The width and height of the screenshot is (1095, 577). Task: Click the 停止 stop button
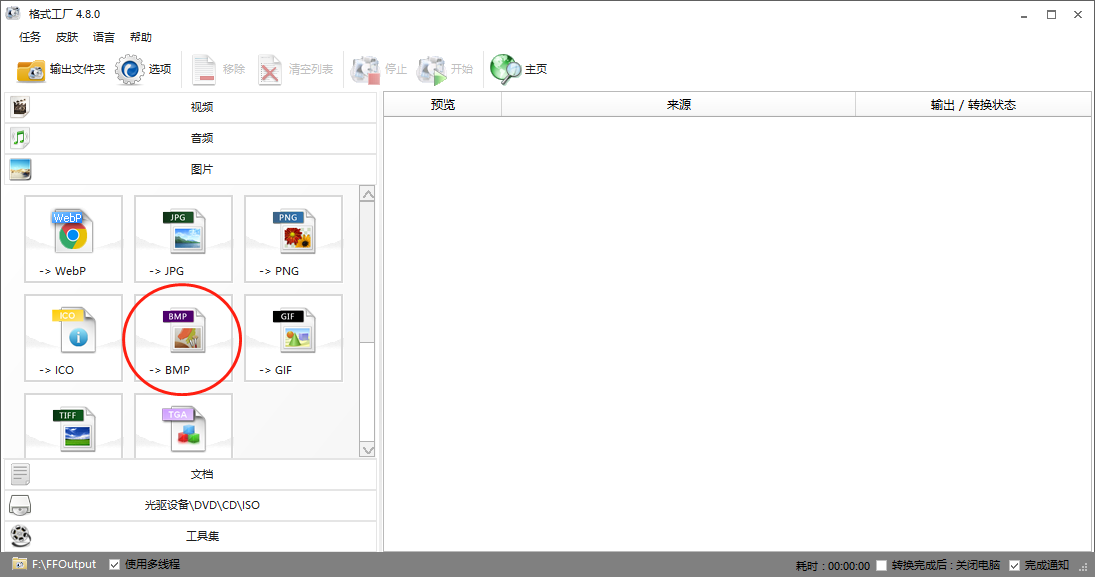pos(379,69)
